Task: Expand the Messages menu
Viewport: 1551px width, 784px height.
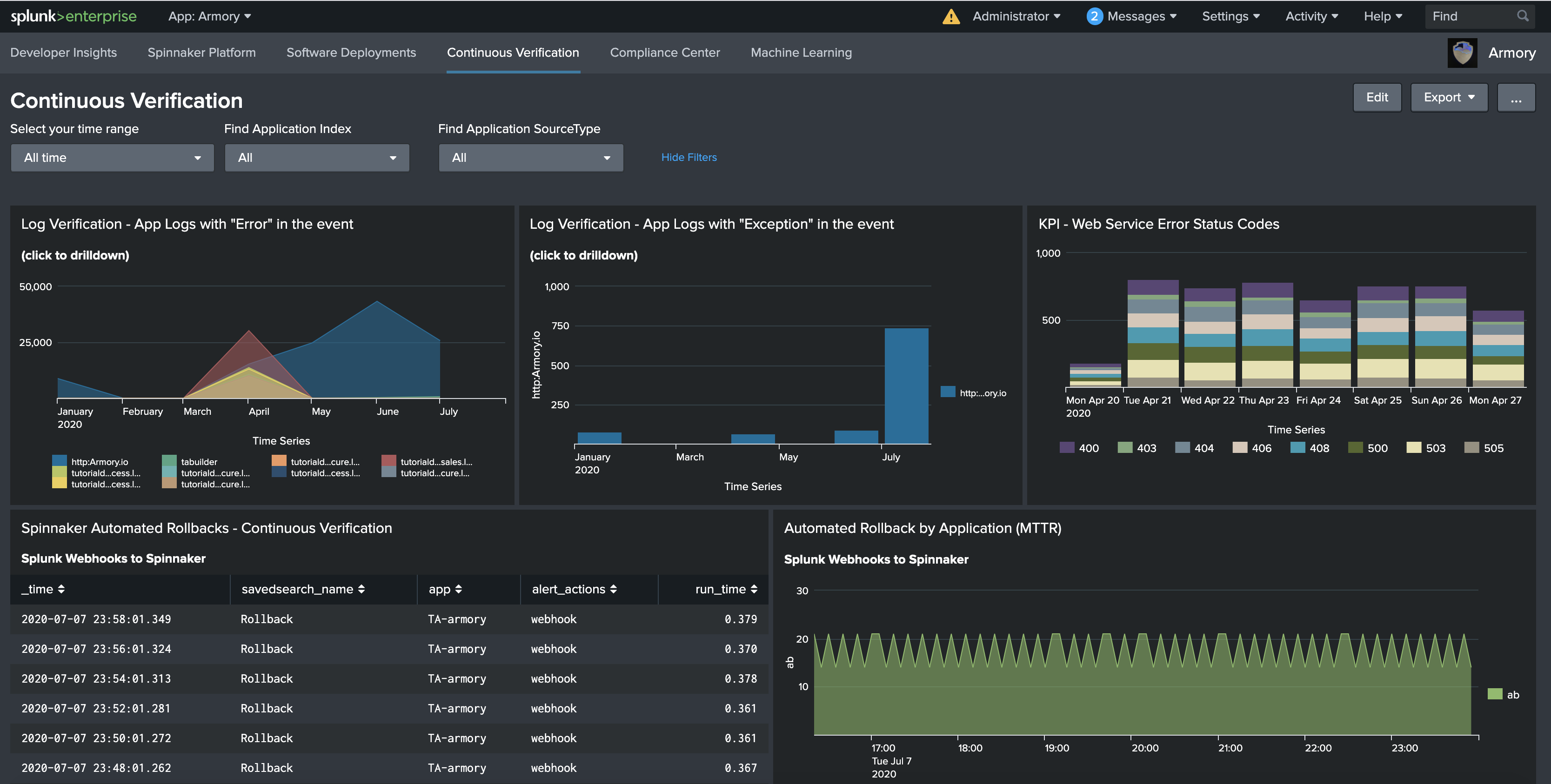Action: pos(1142,16)
